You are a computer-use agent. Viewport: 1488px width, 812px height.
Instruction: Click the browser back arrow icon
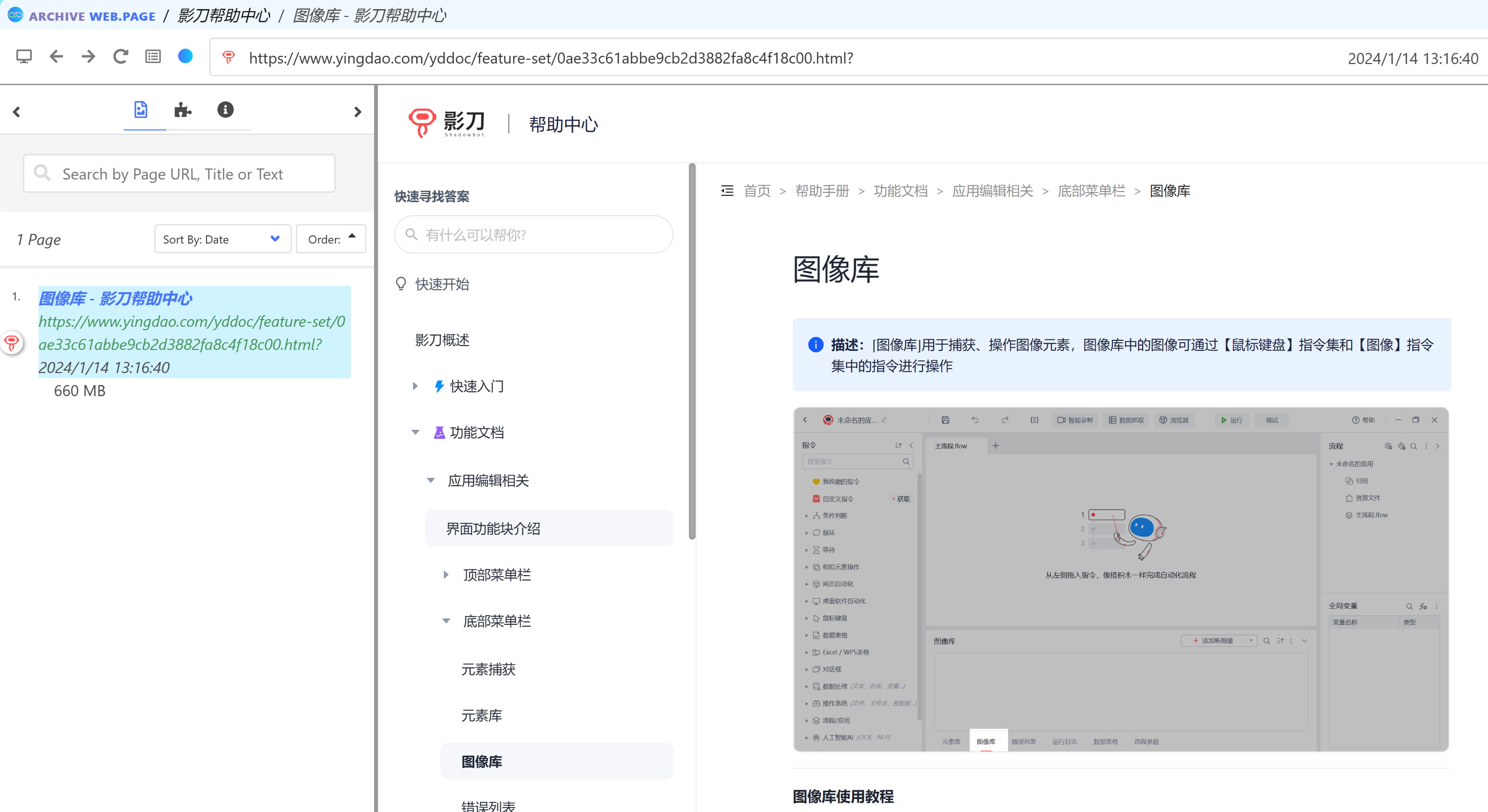(56, 57)
